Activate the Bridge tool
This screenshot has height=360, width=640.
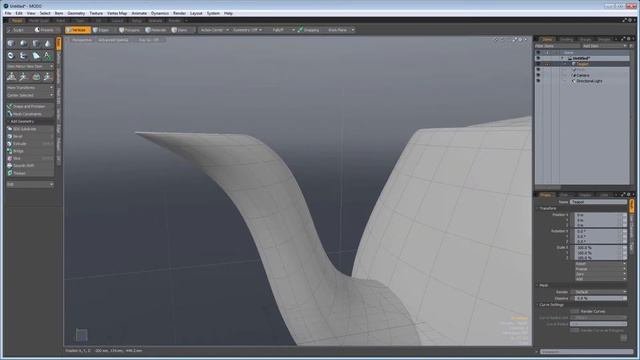click(x=30, y=151)
